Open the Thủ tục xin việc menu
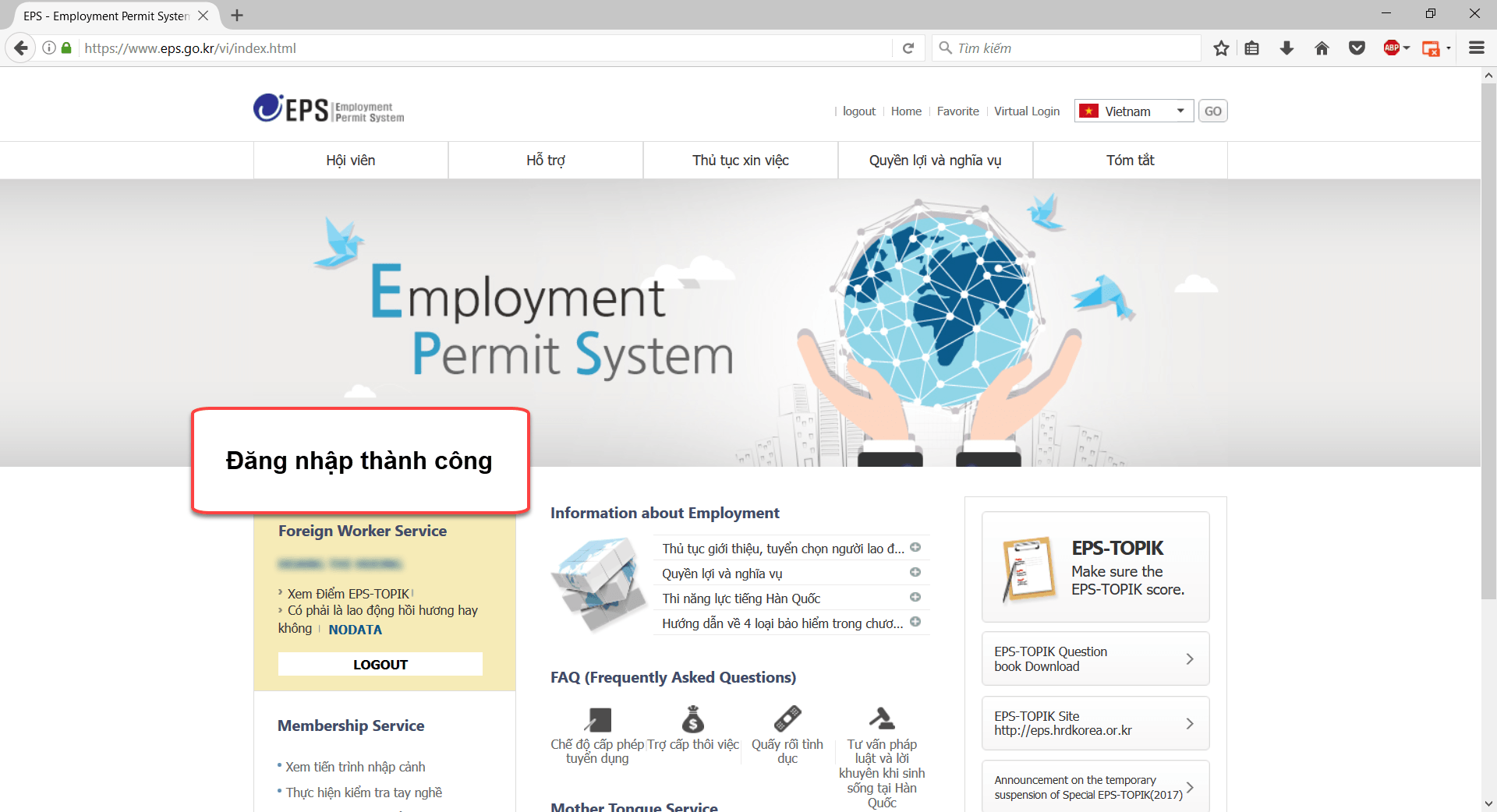The image size is (1497, 812). click(x=741, y=161)
